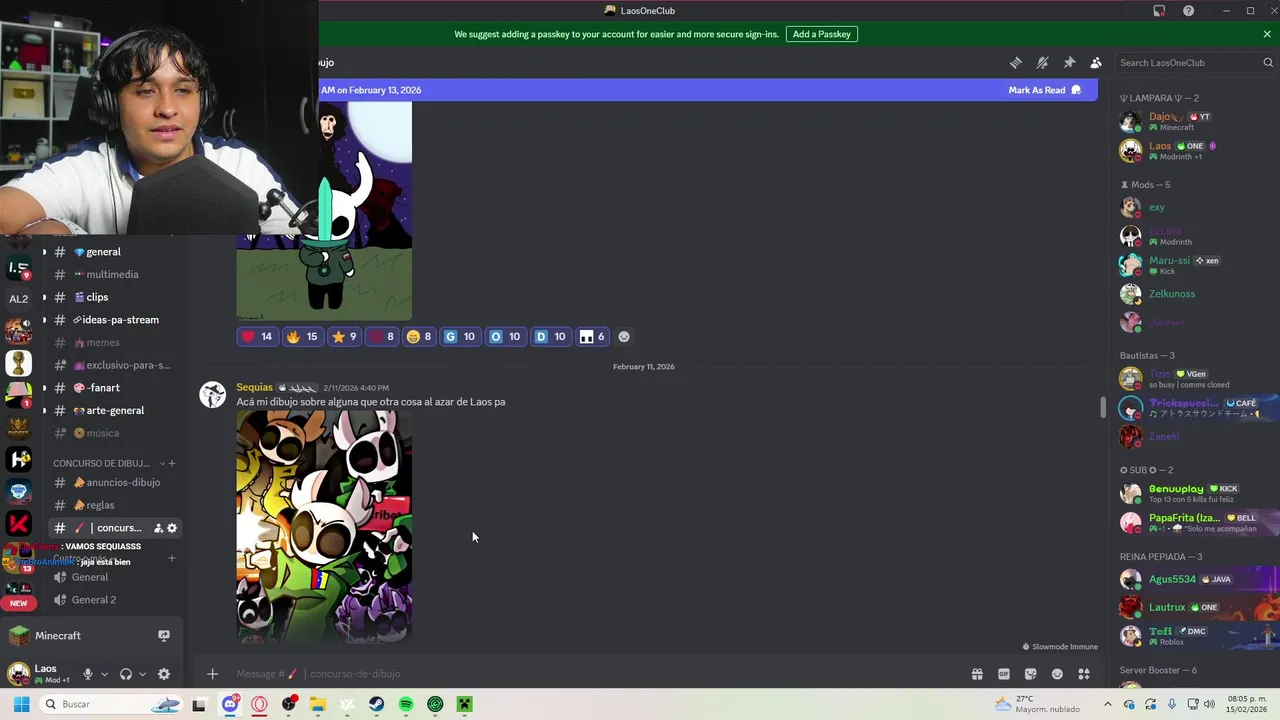Viewport: 1280px width, 720px height.
Task: Open the memes channel
Action: click(103, 342)
